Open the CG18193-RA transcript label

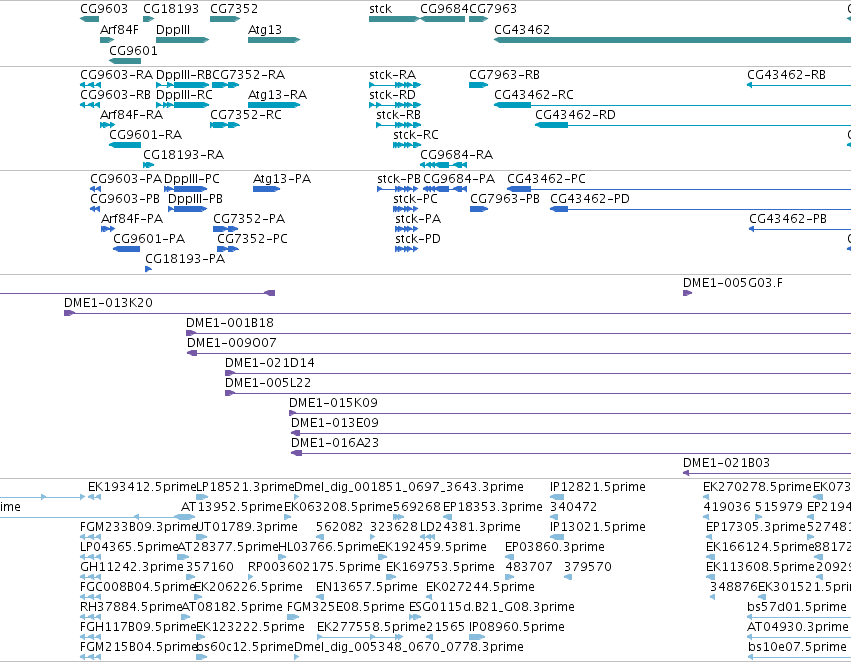coord(183,155)
